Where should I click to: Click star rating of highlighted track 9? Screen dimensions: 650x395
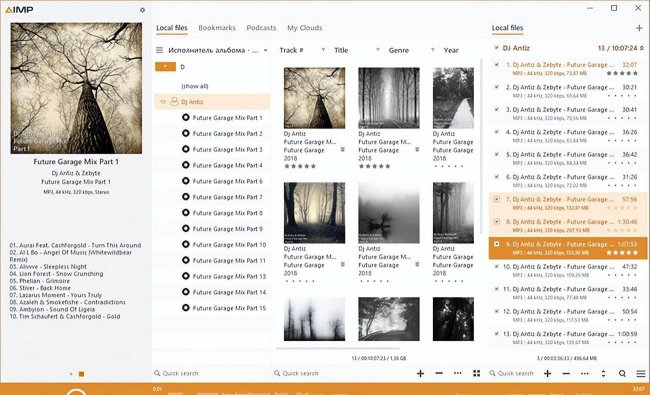(x=622, y=252)
